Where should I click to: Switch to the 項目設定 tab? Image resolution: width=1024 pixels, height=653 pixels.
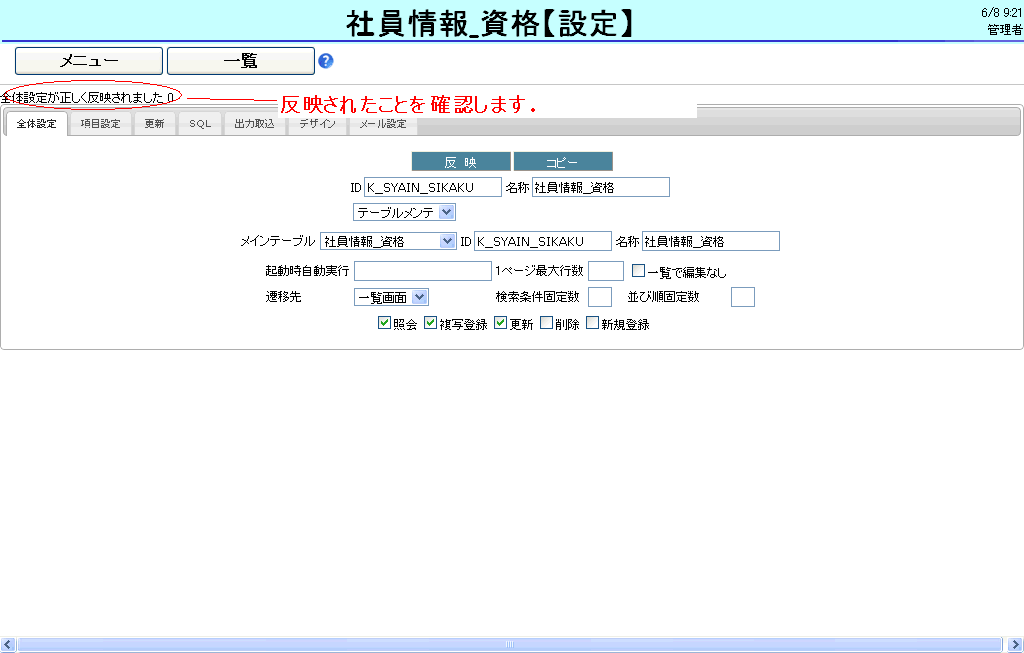100,124
